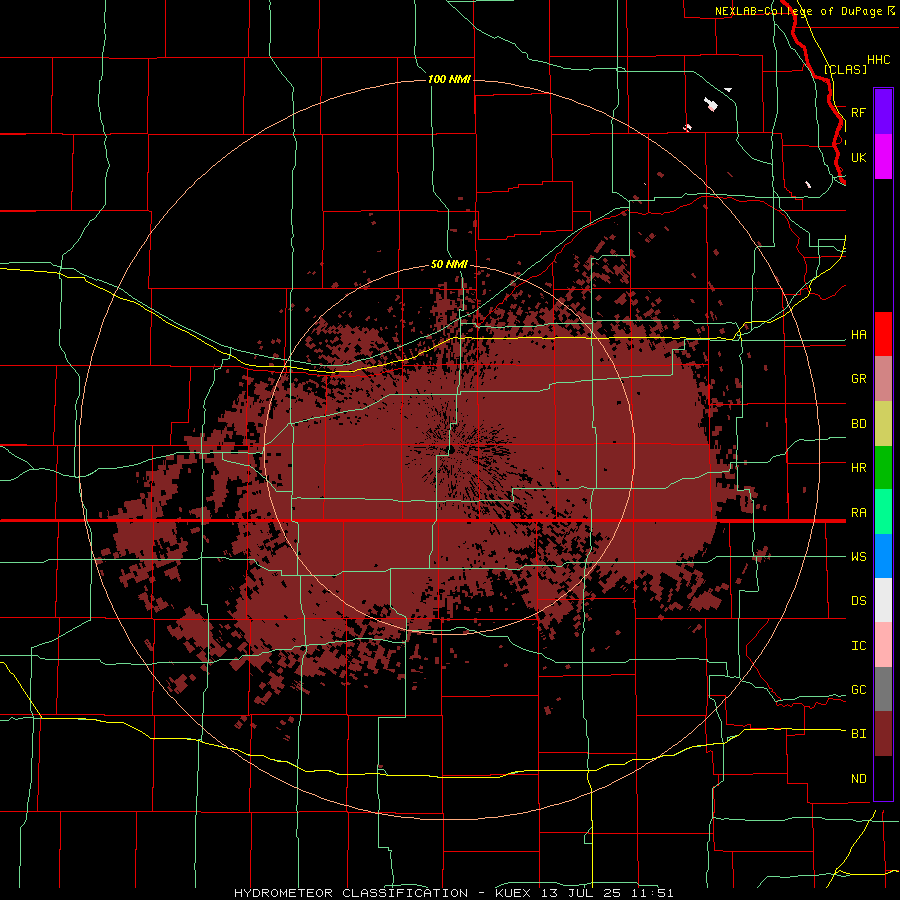Viewport: 900px width, 900px height.
Task: Click the HR legend label
Action: tap(858, 468)
